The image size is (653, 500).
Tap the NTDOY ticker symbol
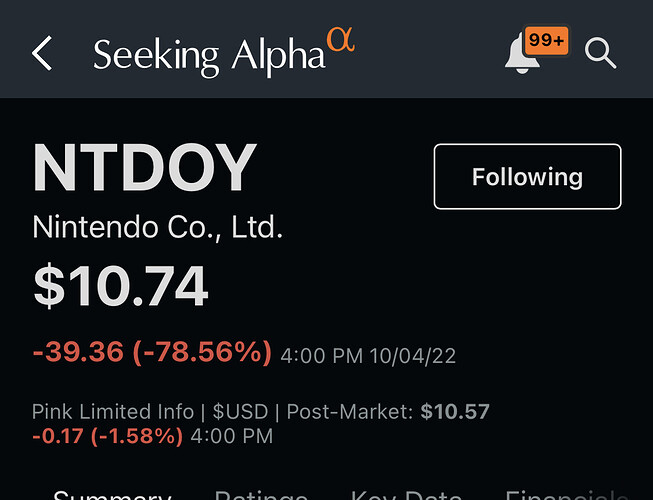click(x=145, y=167)
